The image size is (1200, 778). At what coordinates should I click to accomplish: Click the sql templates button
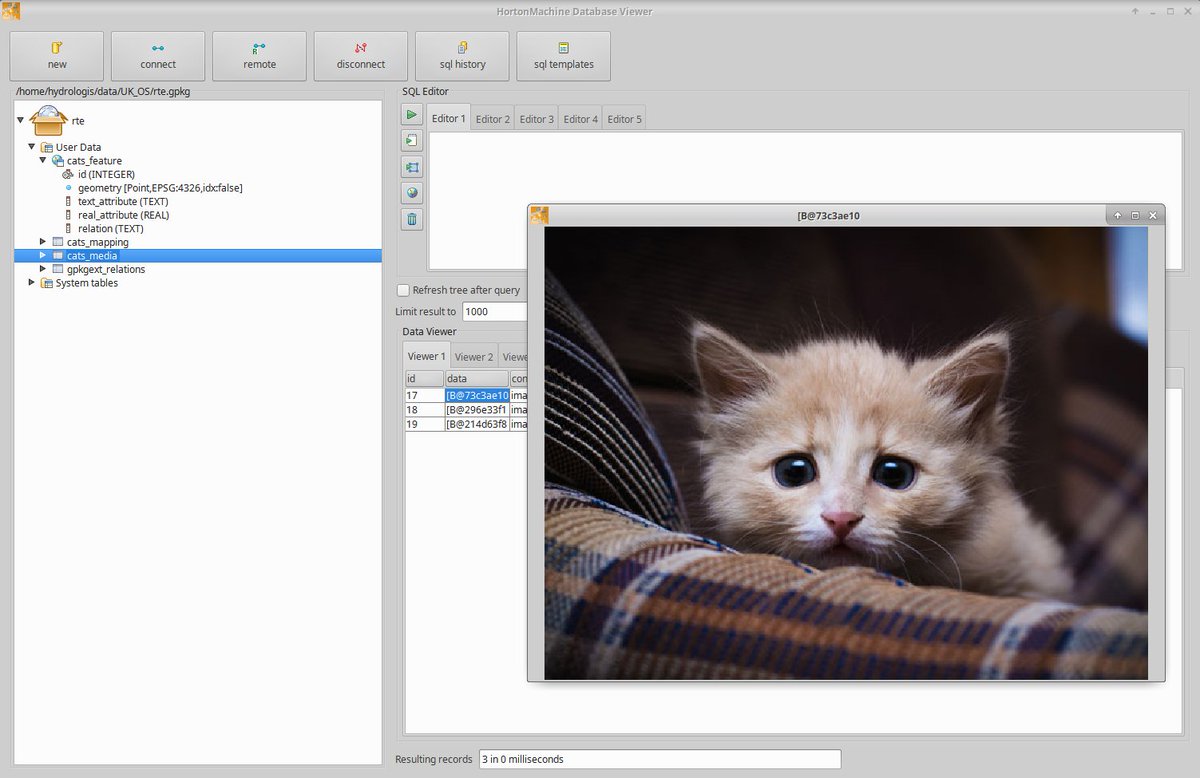coord(563,56)
